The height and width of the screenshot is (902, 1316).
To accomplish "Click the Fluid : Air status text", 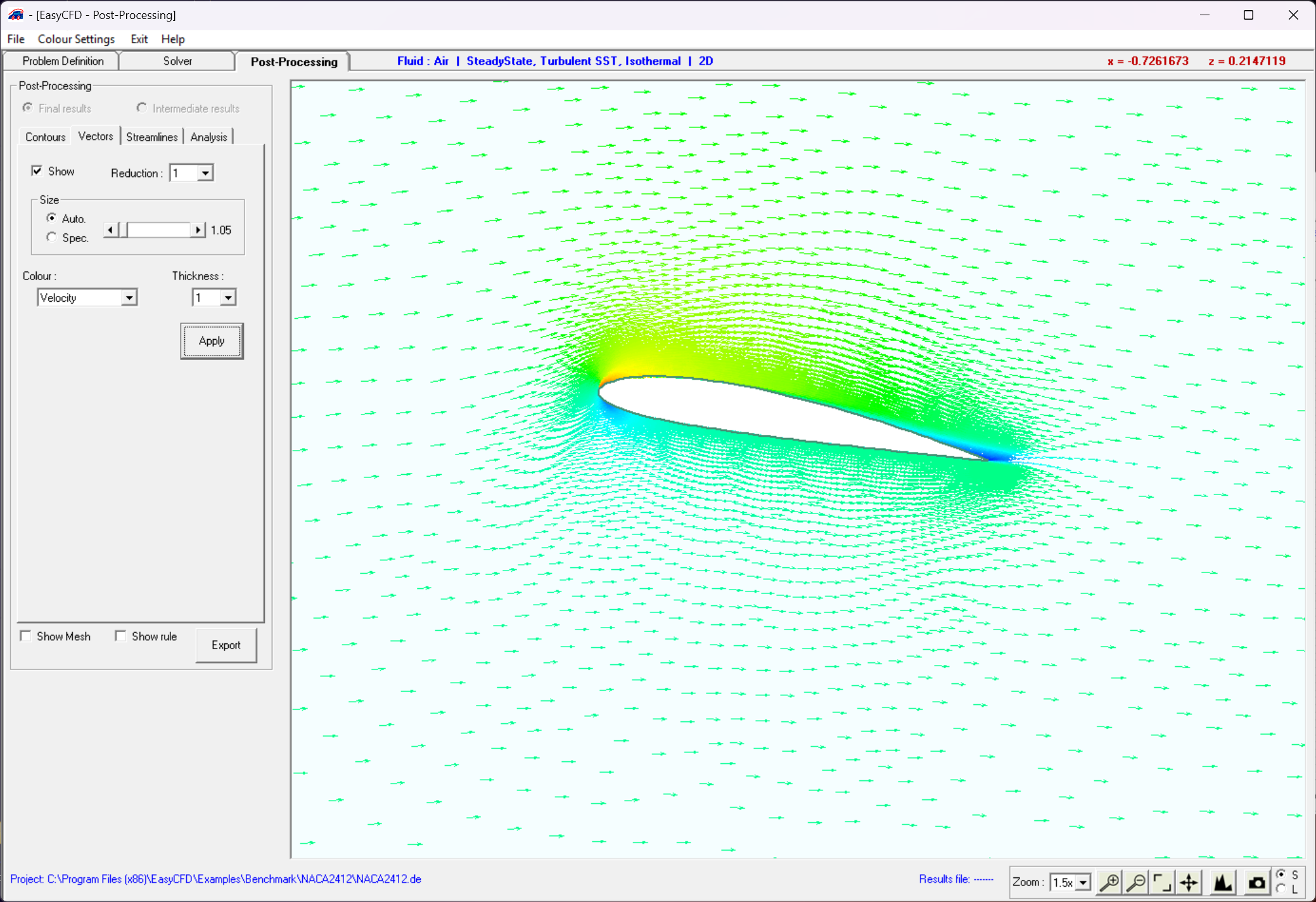I will pyautogui.click(x=423, y=61).
